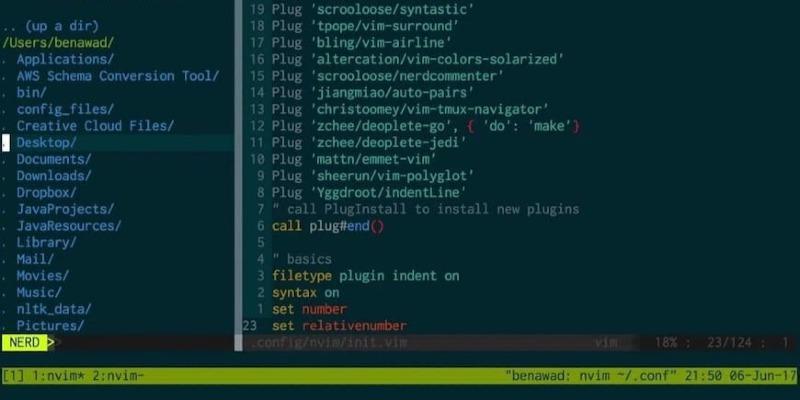
Task: Expand the config_files/ directory node
Action: [65, 110]
